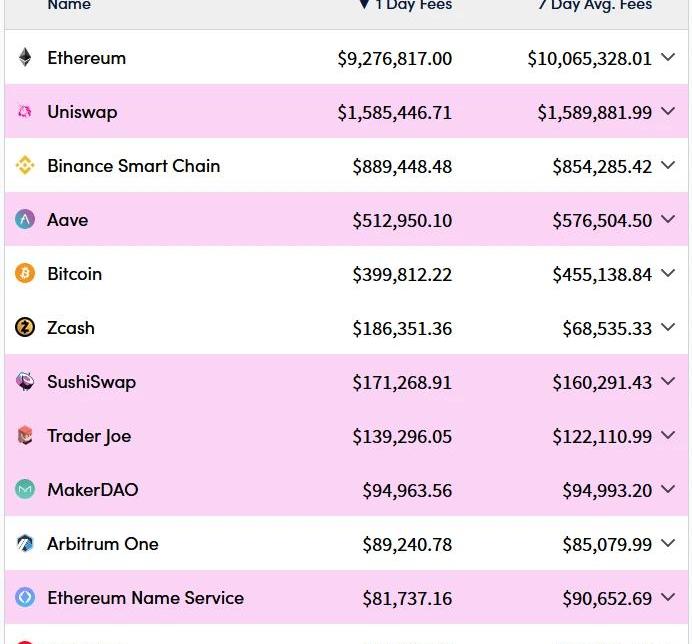Sort by the 7 Day Avg. Fees column
Image resolution: width=692 pixels, height=644 pixels.
[x=594, y=5]
